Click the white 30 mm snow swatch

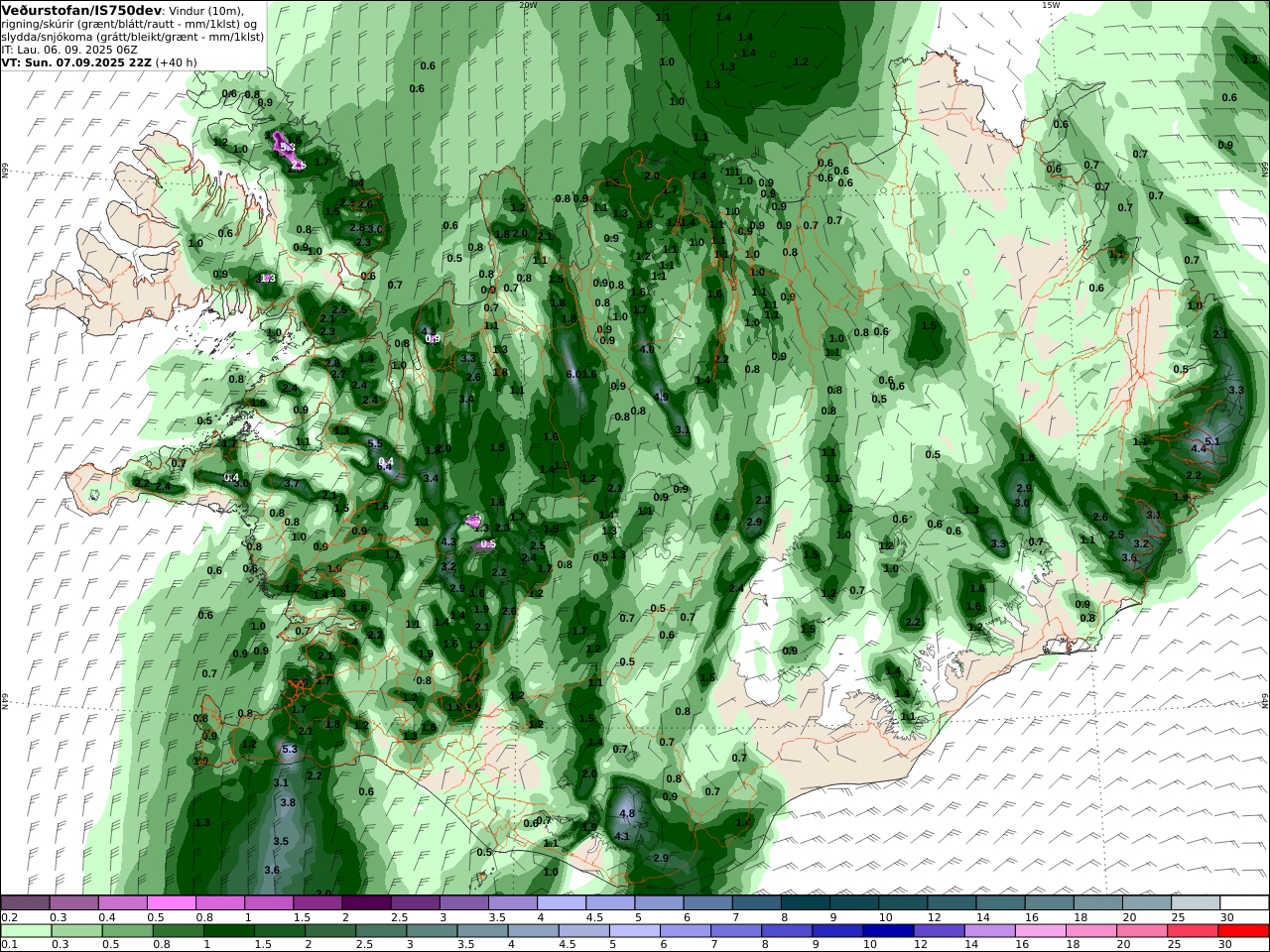point(1244,903)
